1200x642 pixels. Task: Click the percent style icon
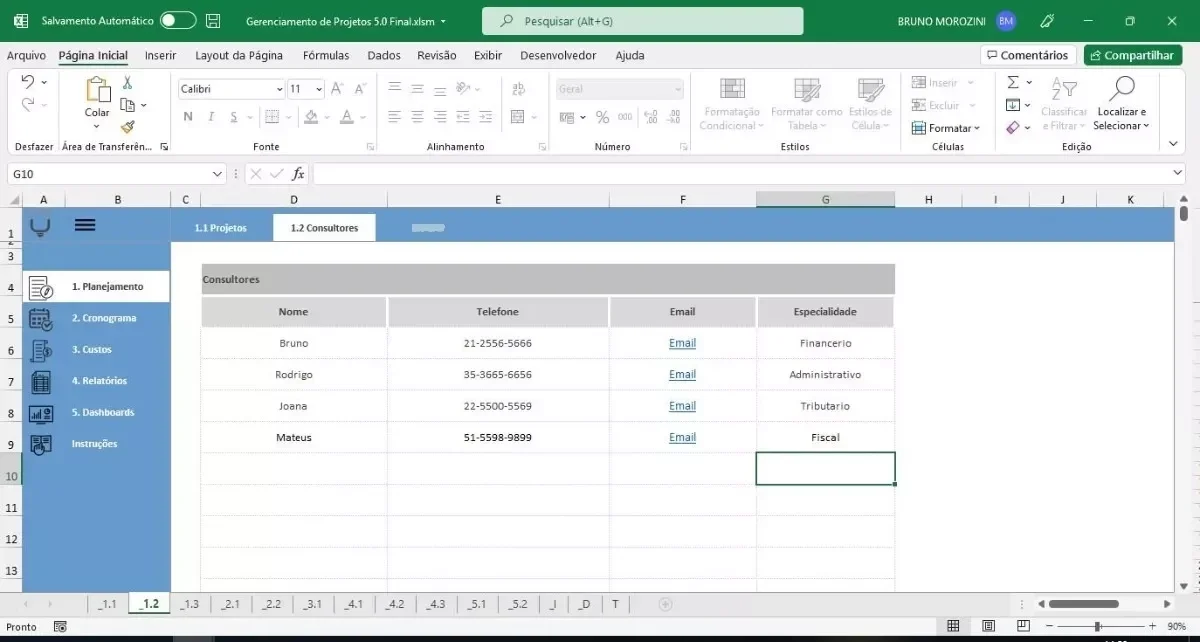point(602,117)
